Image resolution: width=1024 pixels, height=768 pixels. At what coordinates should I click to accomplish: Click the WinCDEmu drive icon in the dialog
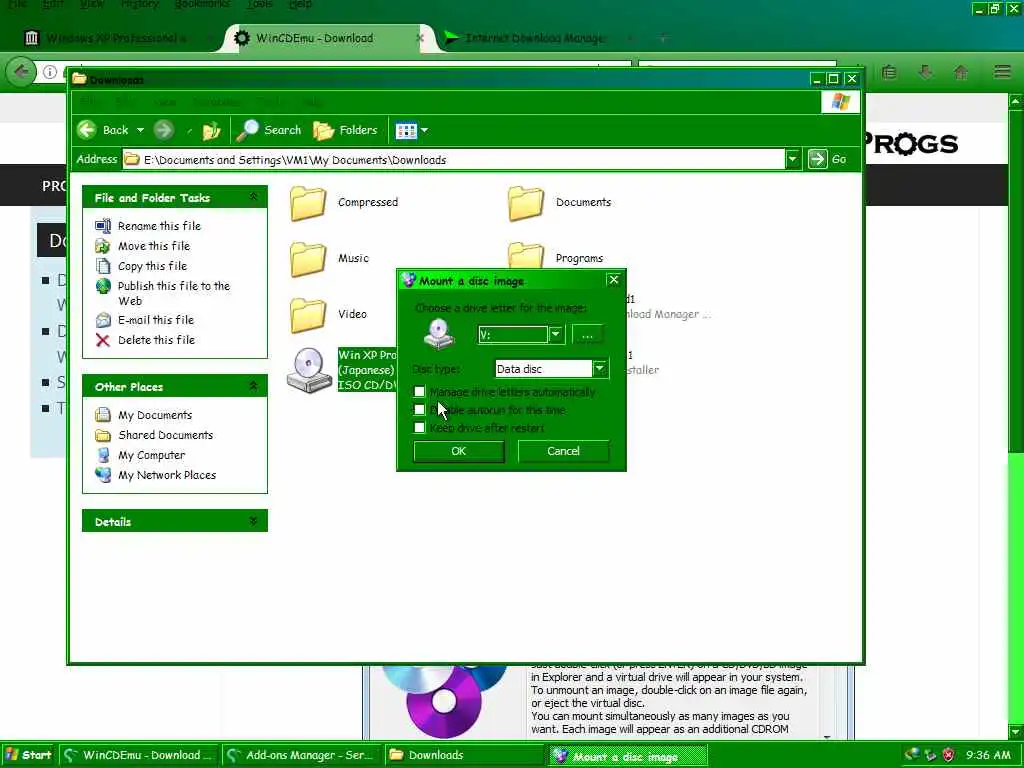click(x=439, y=334)
